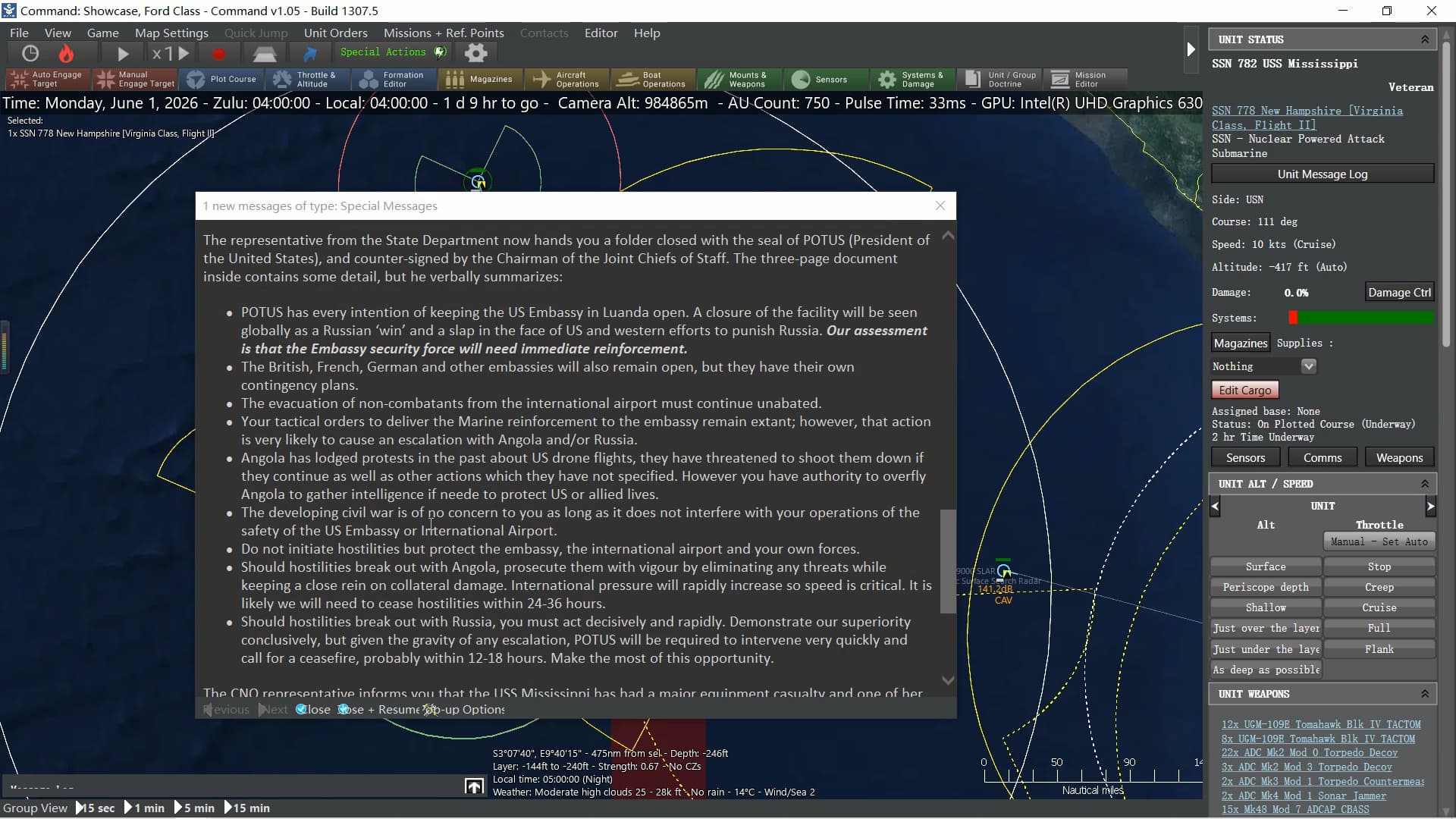This screenshot has width=1456, height=819.
Task: Open Formation Editor
Action: [394, 79]
